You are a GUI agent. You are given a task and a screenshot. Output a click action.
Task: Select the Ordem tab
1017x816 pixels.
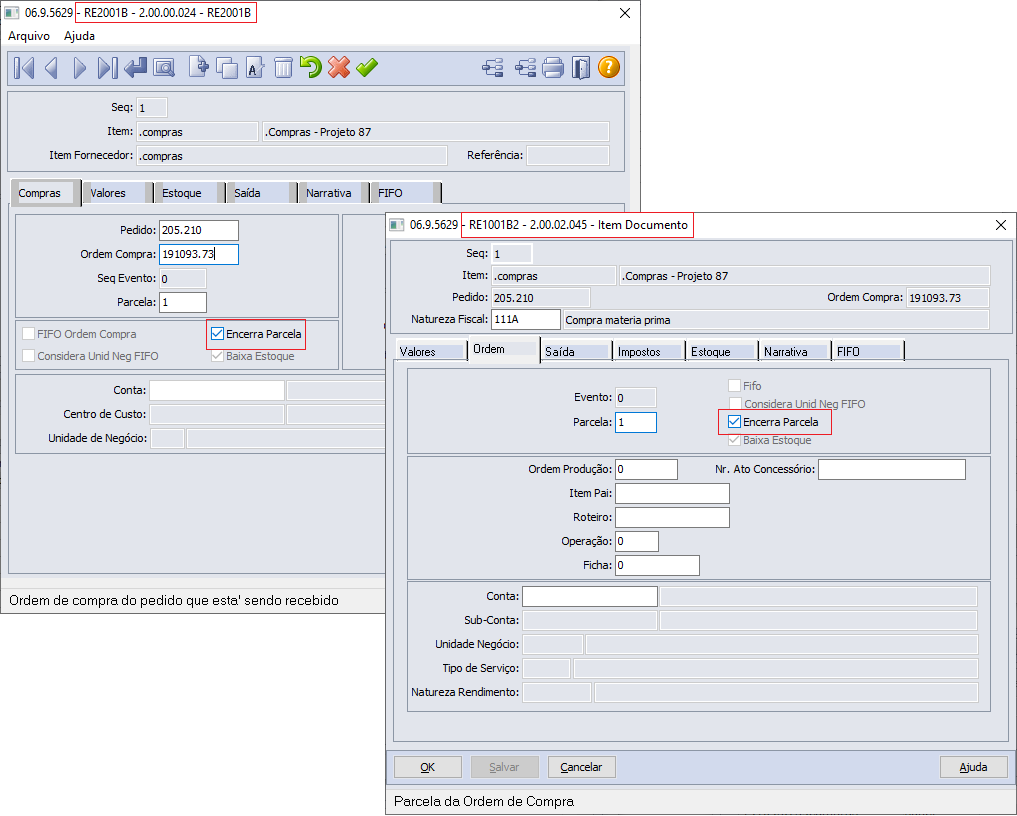click(503, 349)
